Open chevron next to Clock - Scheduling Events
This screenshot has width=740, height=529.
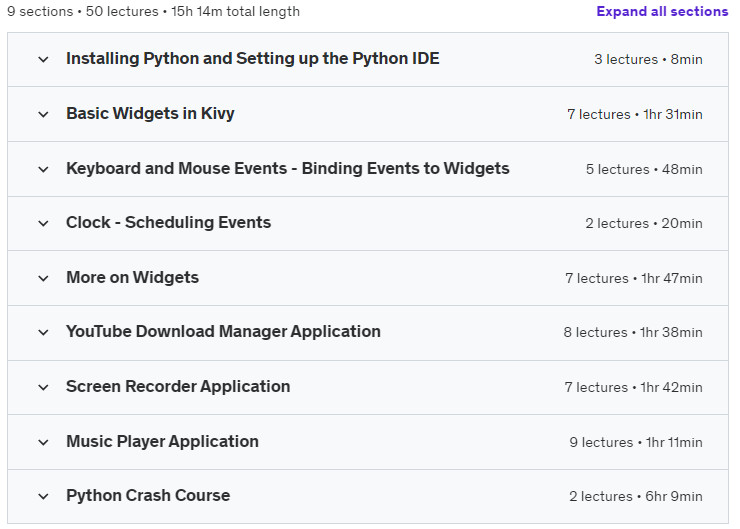click(x=43, y=223)
